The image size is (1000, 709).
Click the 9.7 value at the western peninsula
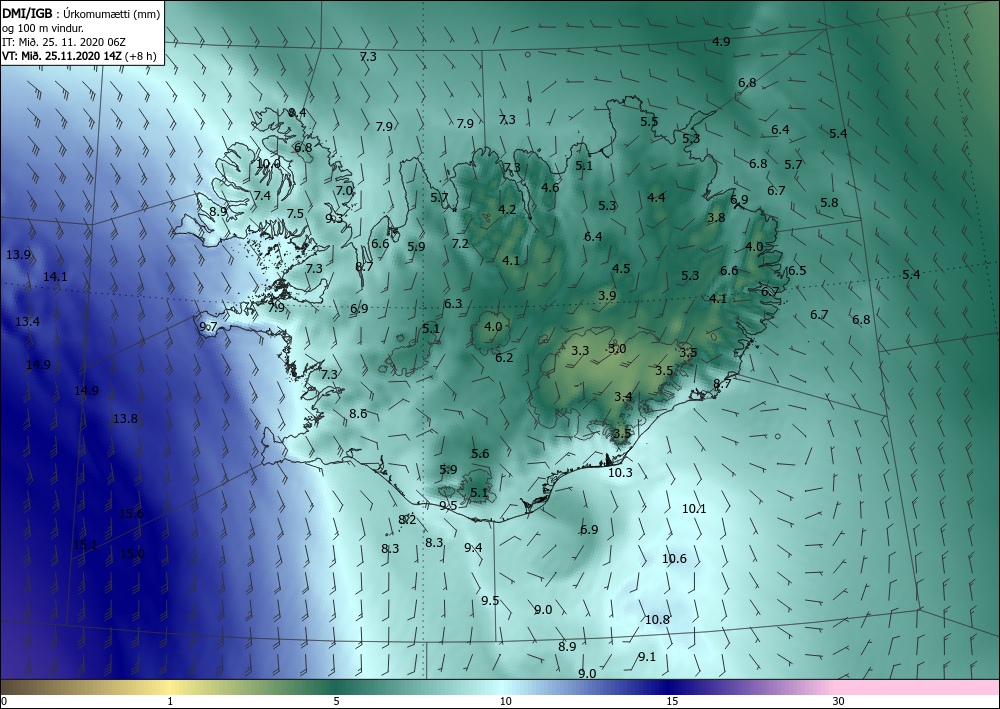click(x=209, y=327)
